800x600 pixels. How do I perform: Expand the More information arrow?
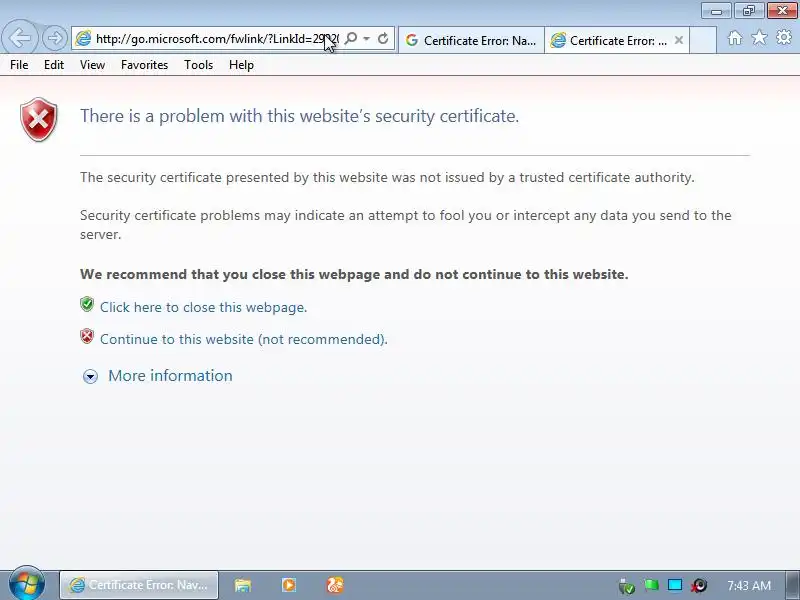coord(90,377)
